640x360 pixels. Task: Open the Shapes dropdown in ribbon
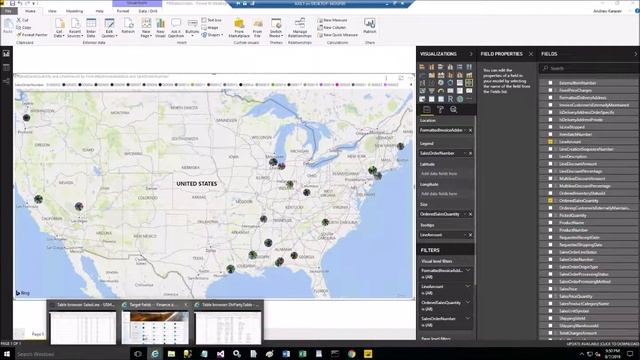coord(212,35)
